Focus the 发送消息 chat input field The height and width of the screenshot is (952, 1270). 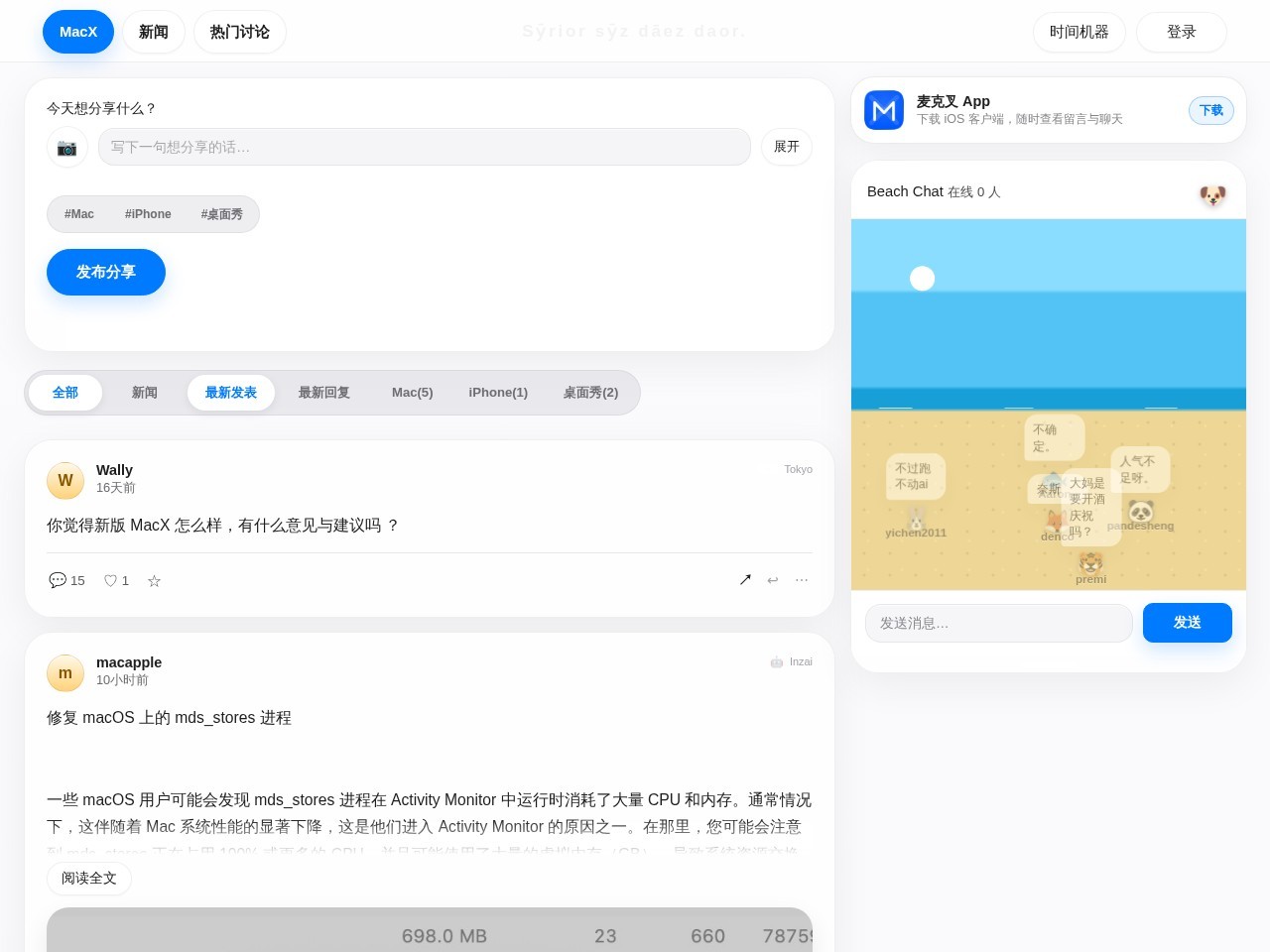(999, 623)
